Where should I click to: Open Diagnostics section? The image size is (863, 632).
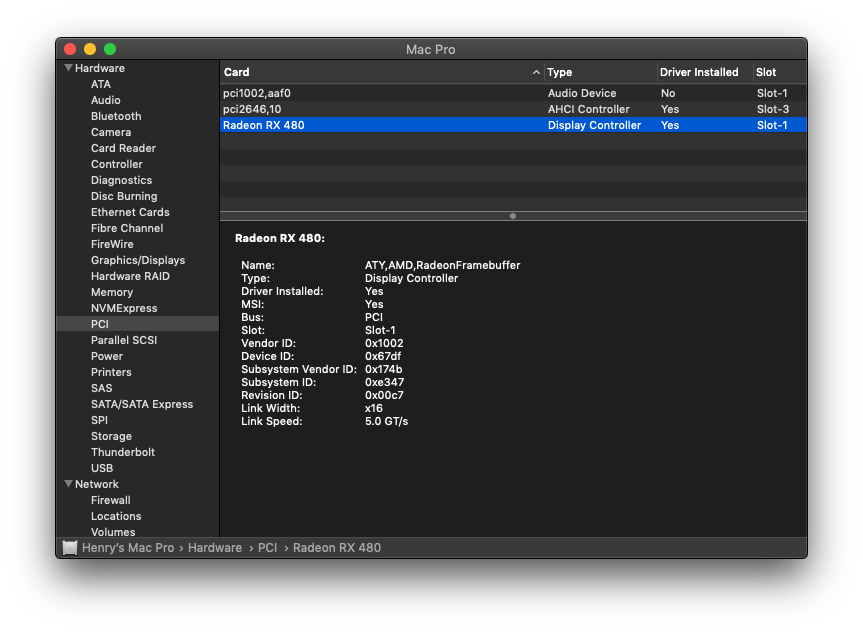click(x=121, y=180)
